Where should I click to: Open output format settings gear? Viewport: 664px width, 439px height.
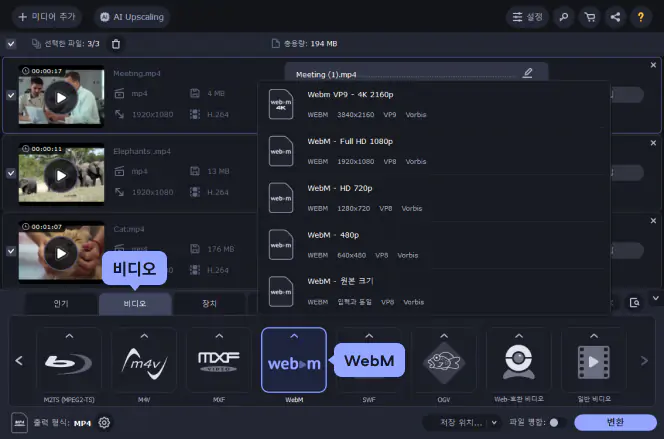(104, 422)
